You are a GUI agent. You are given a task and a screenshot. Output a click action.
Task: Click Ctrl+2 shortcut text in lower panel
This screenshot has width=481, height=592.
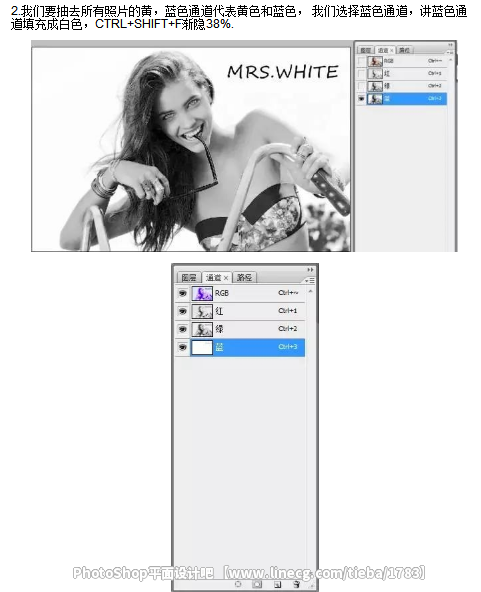pyautogui.click(x=288, y=329)
